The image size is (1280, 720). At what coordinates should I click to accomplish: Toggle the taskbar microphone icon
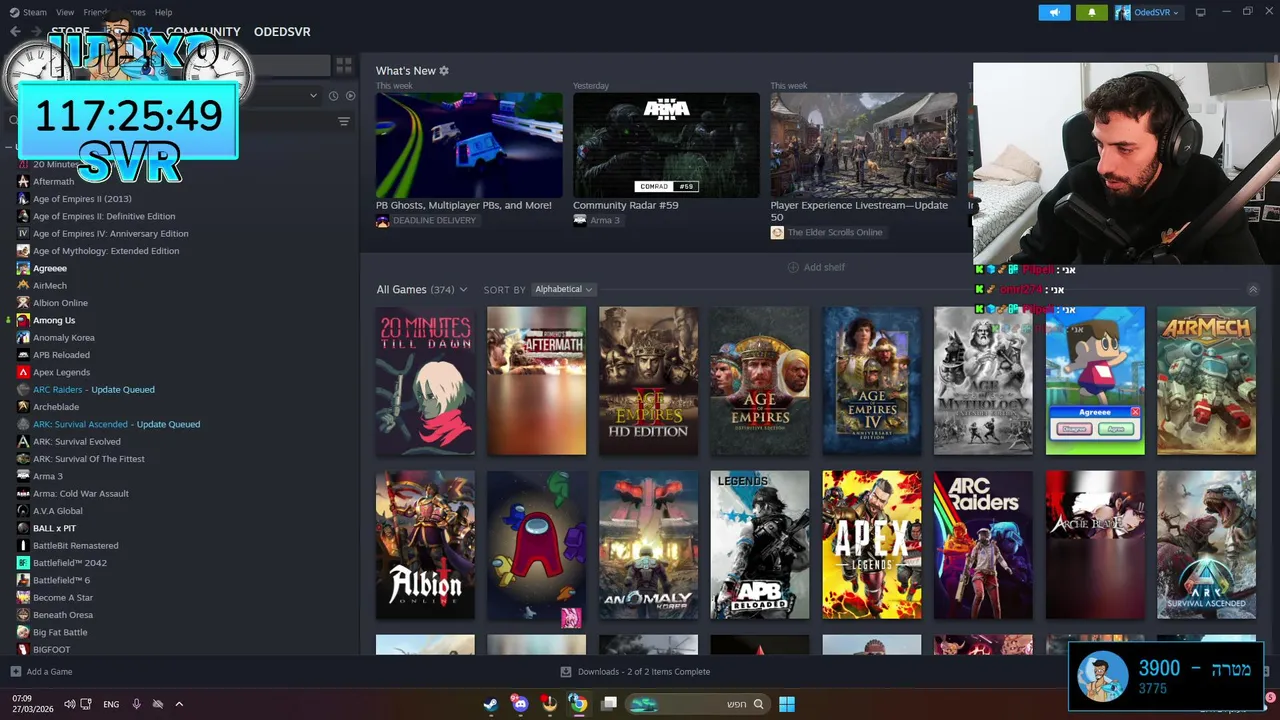[137, 704]
